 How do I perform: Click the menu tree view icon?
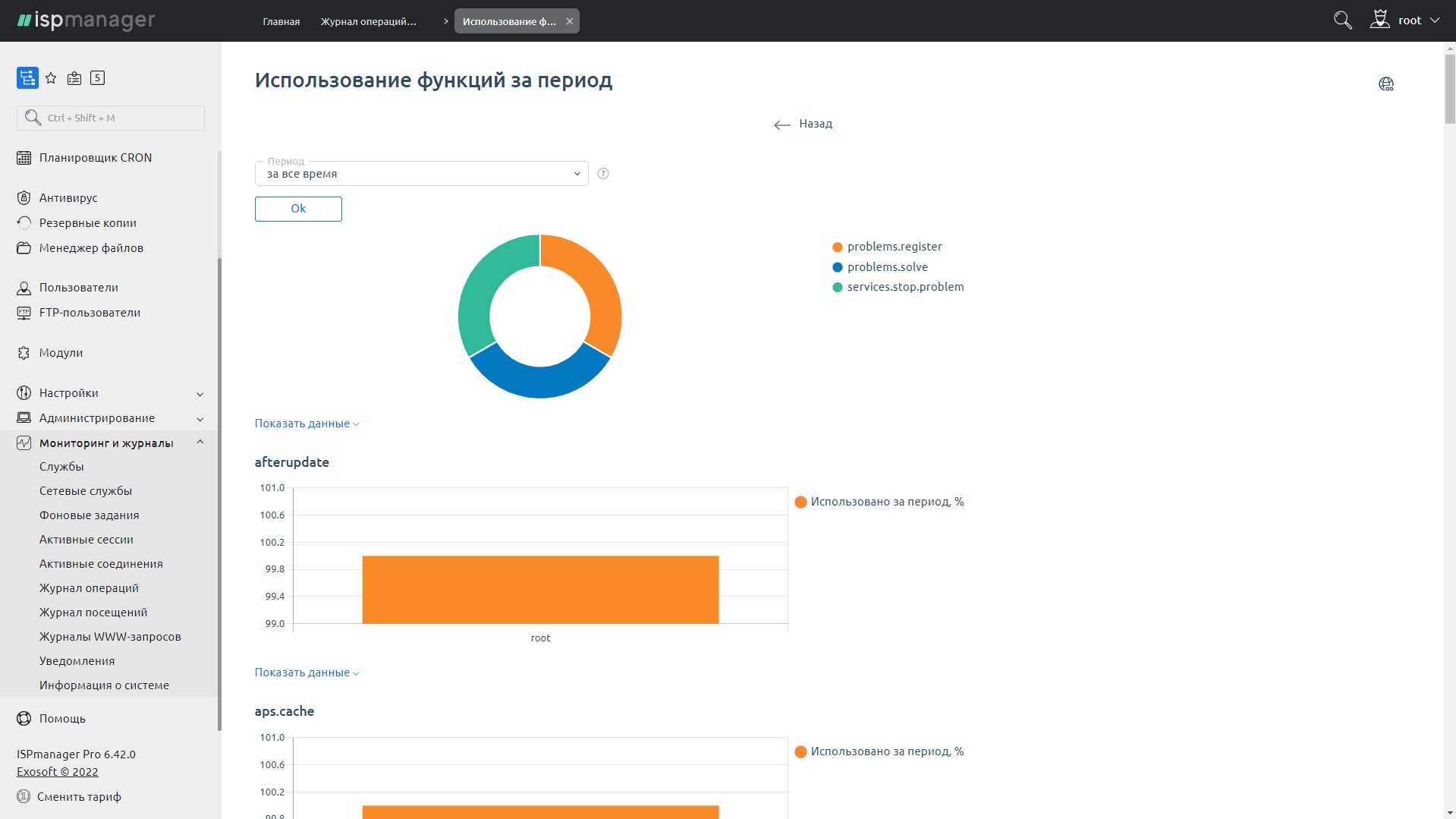click(x=27, y=78)
